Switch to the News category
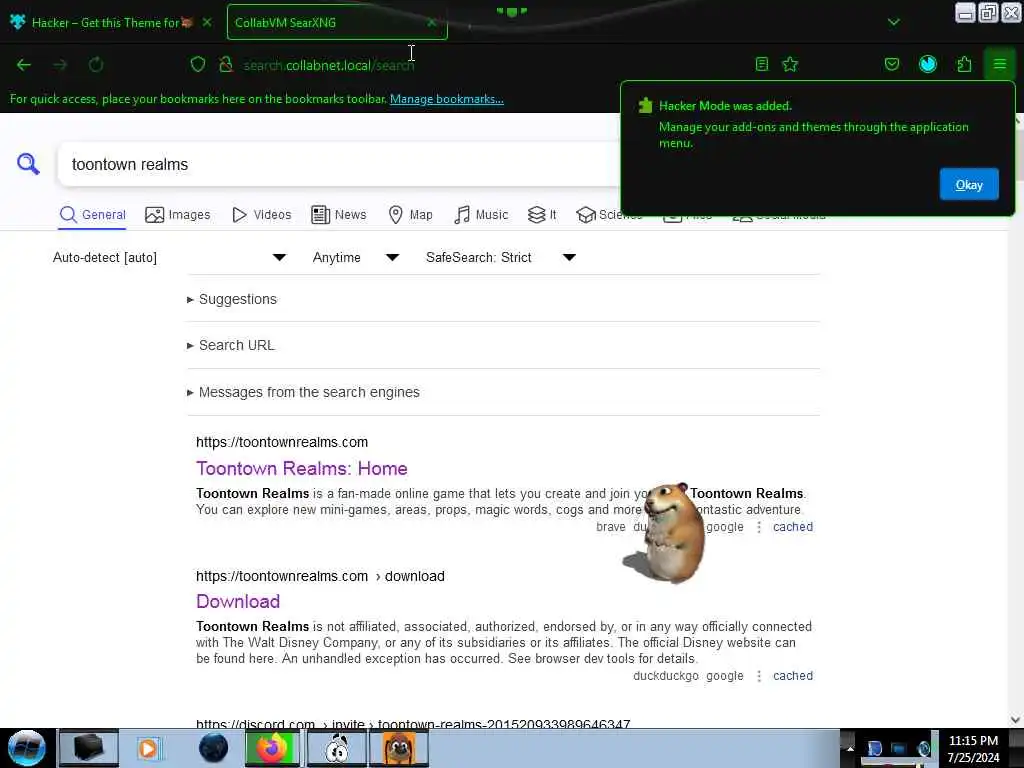 point(338,215)
